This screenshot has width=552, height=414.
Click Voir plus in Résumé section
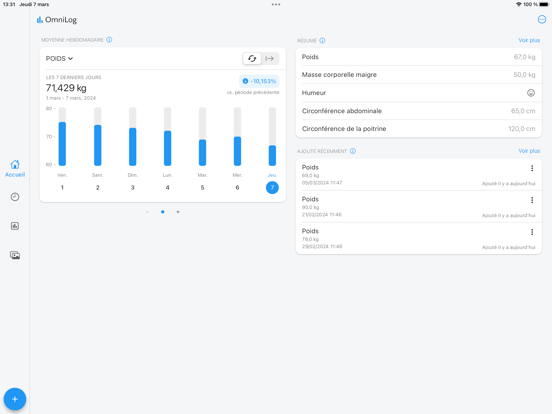pyautogui.click(x=529, y=40)
